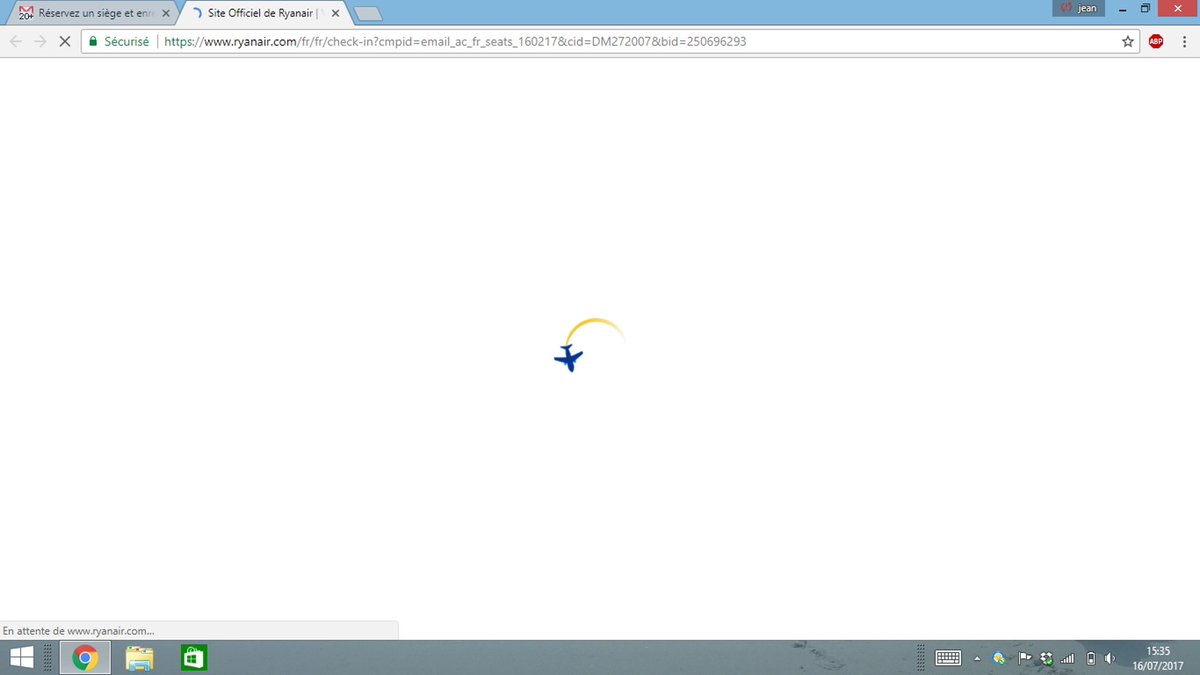Go back to the previous page
The height and width of the screenshot is (675, 1200).
coord(15,41)
